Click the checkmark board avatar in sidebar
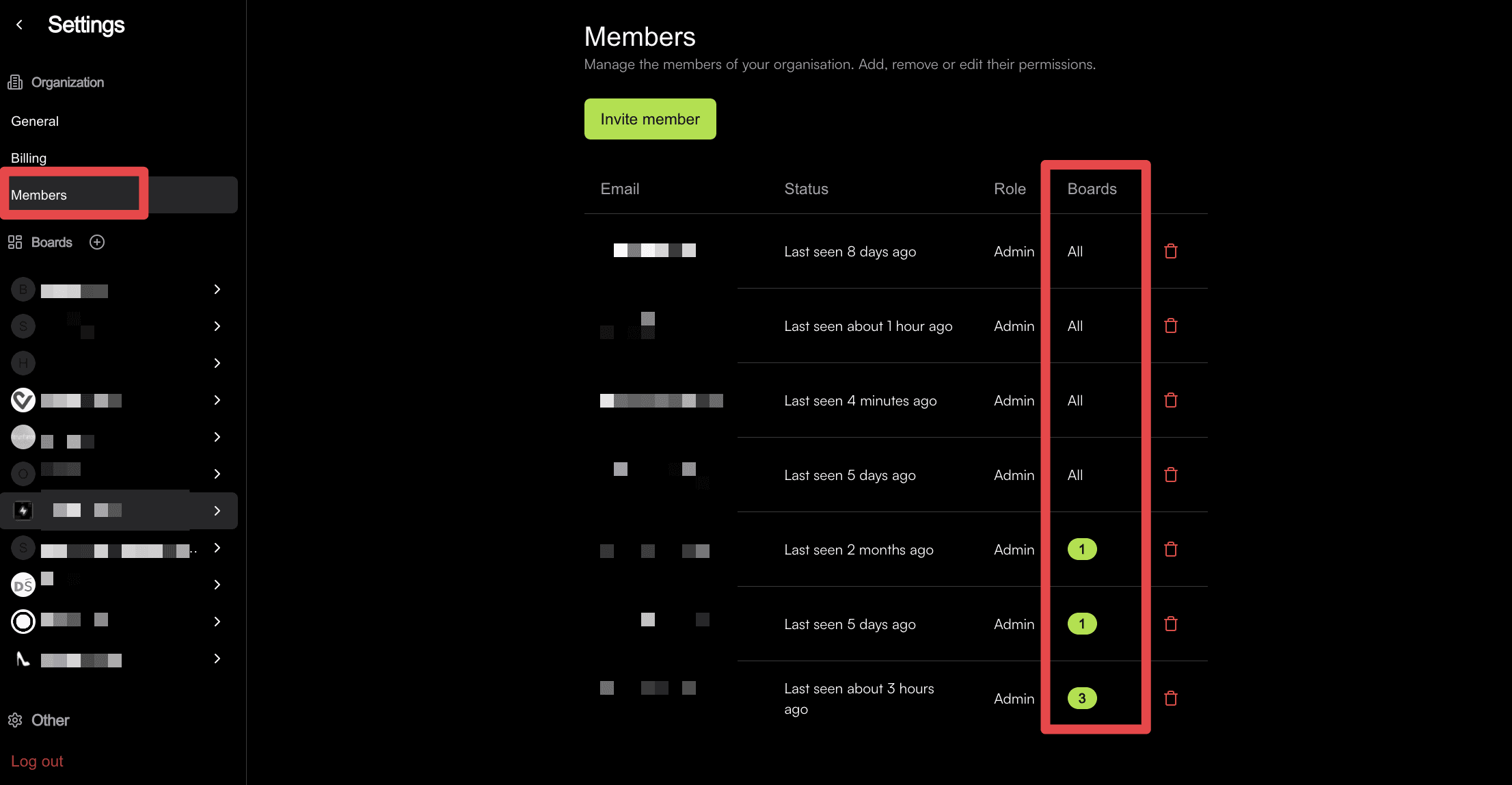This screenshot has height=785, width=1512. [23, 400]
